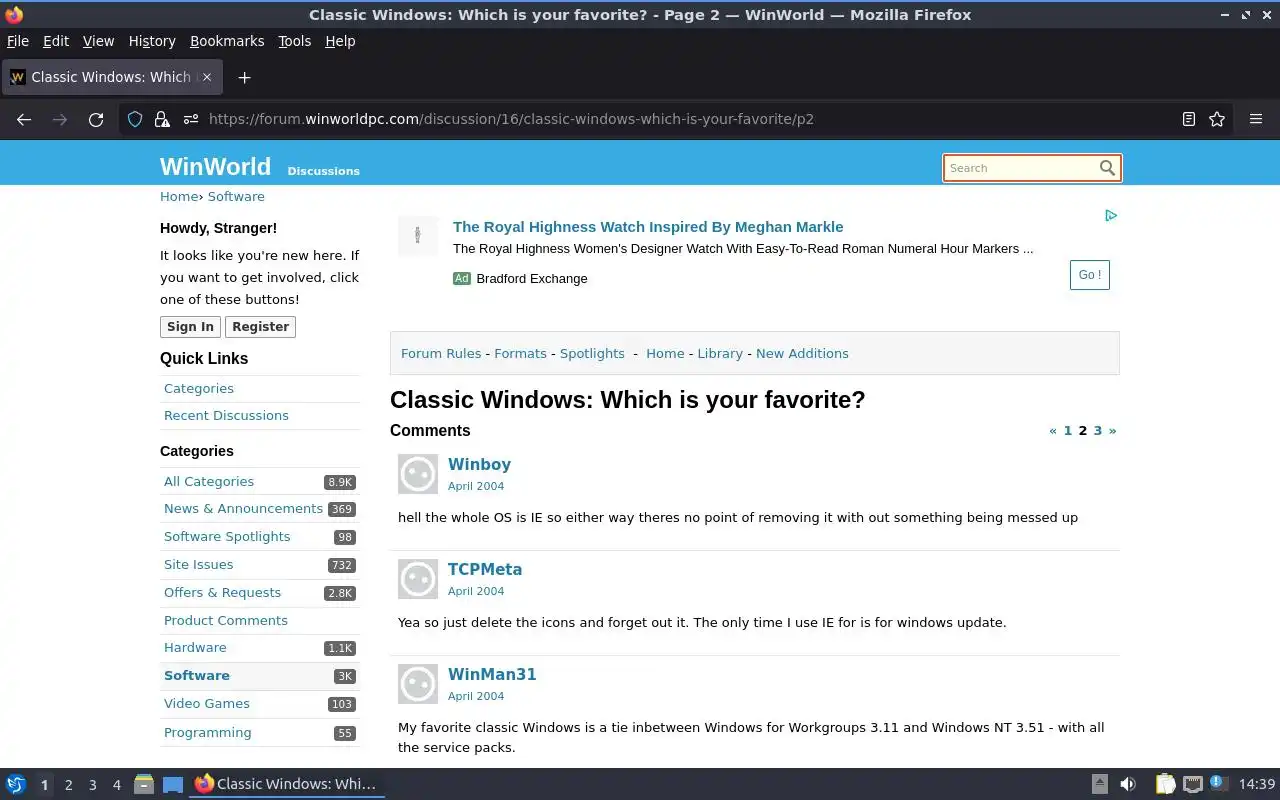Open the network tray icon
Screen dimensions: 1280x800
pyautogui.click(x=1192, y=784)
